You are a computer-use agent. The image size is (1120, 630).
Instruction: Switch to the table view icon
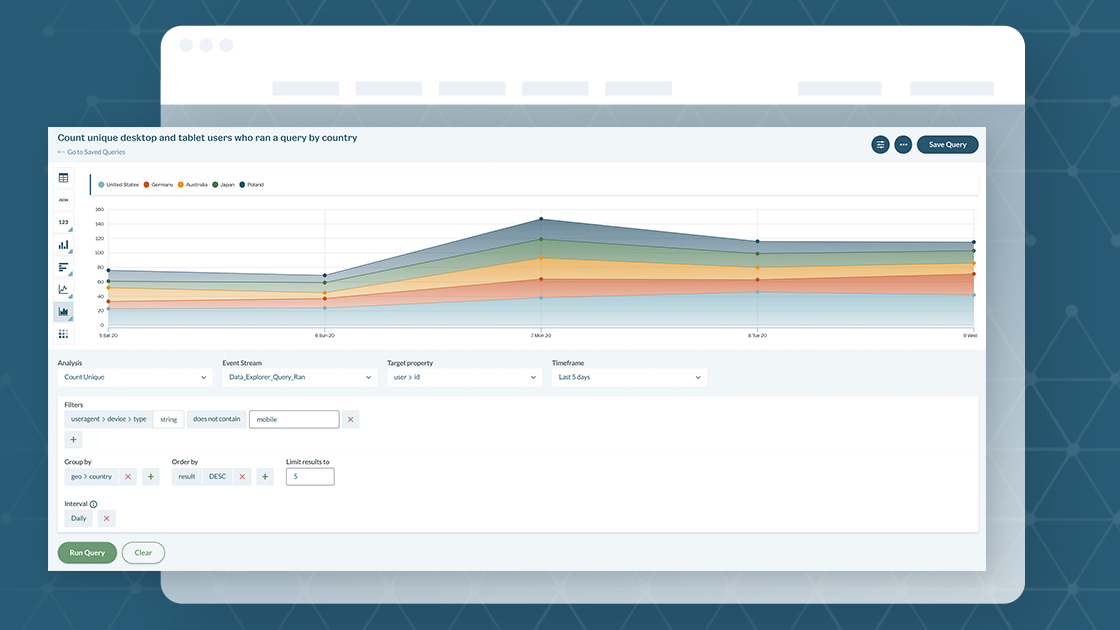tap(63, 178)
